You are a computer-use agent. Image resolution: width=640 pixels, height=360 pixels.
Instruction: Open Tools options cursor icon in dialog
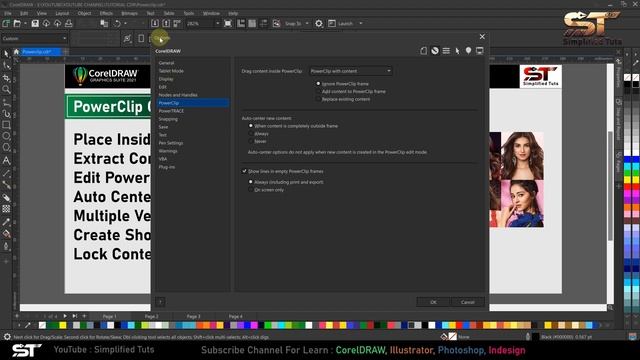(x=457, y=51)
